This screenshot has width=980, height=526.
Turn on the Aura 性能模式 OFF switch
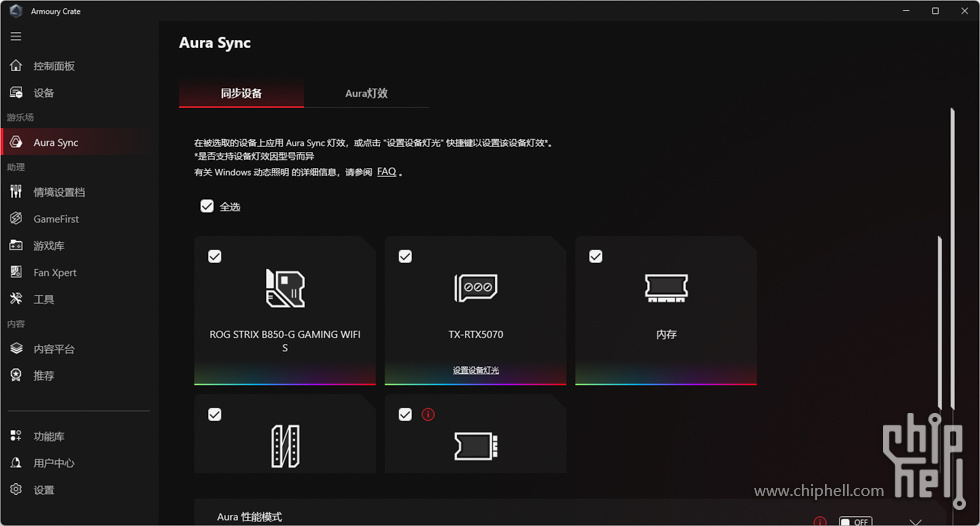[856, 522]
